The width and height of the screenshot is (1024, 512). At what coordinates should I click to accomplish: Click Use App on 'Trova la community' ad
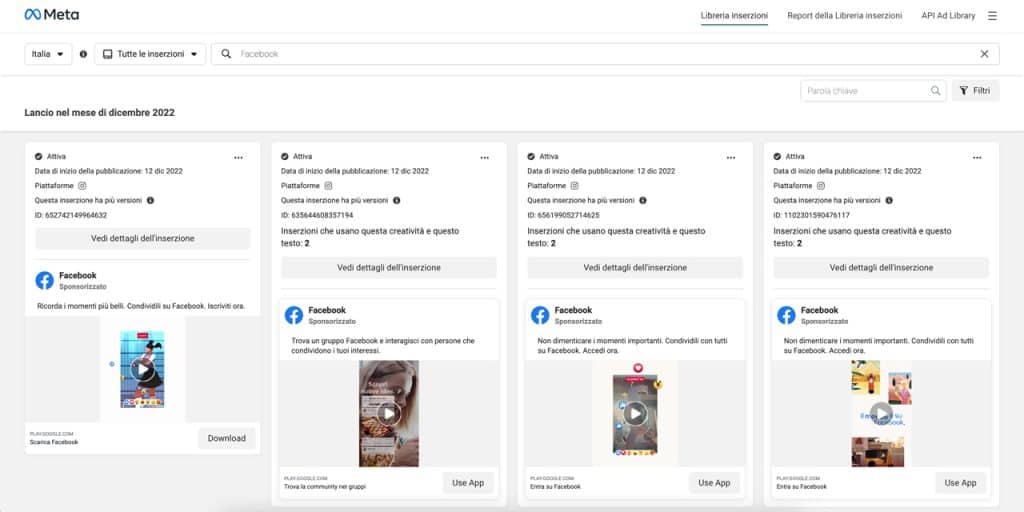point(468,483)
